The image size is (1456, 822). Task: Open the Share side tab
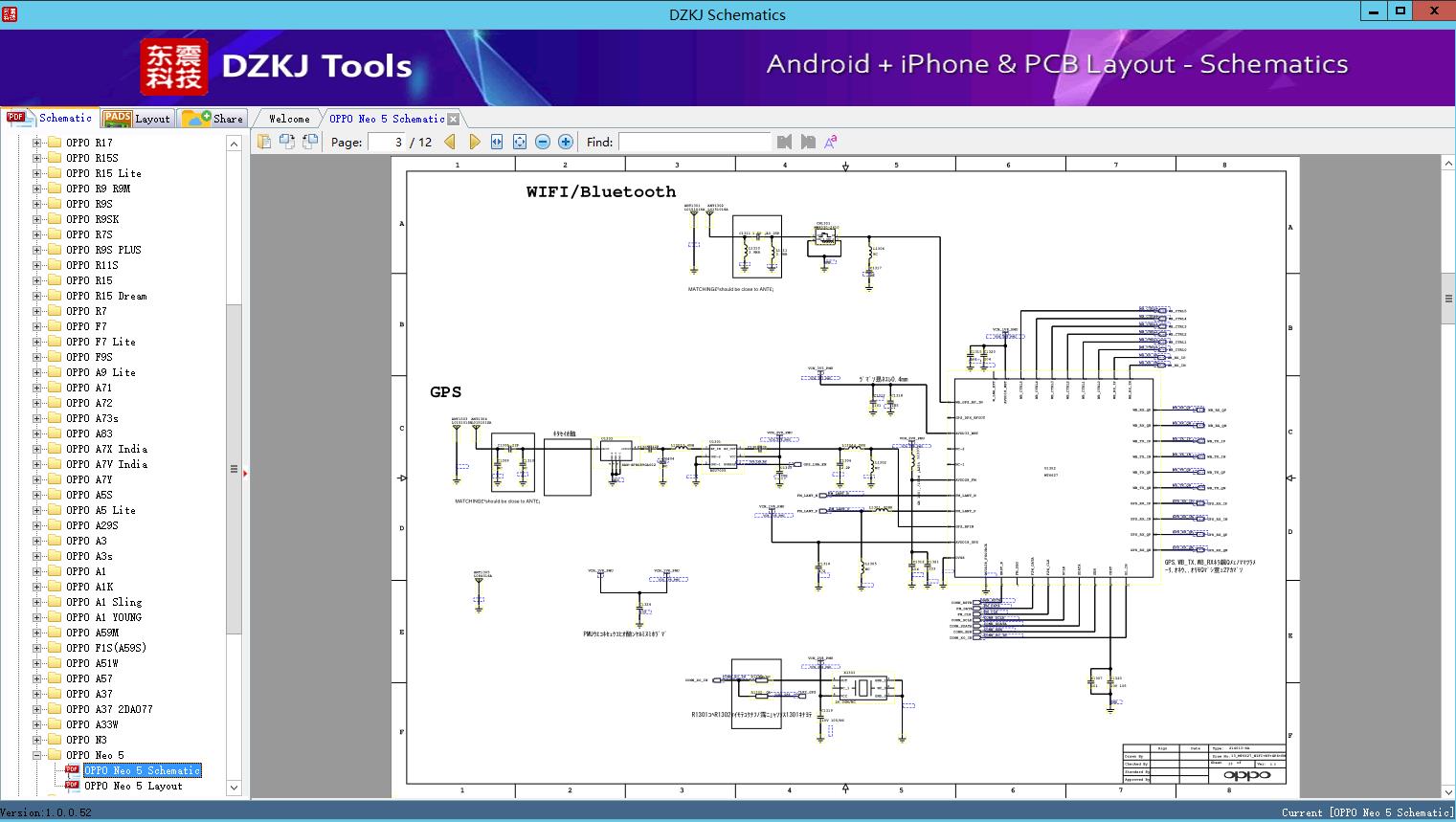pos(213,119)
